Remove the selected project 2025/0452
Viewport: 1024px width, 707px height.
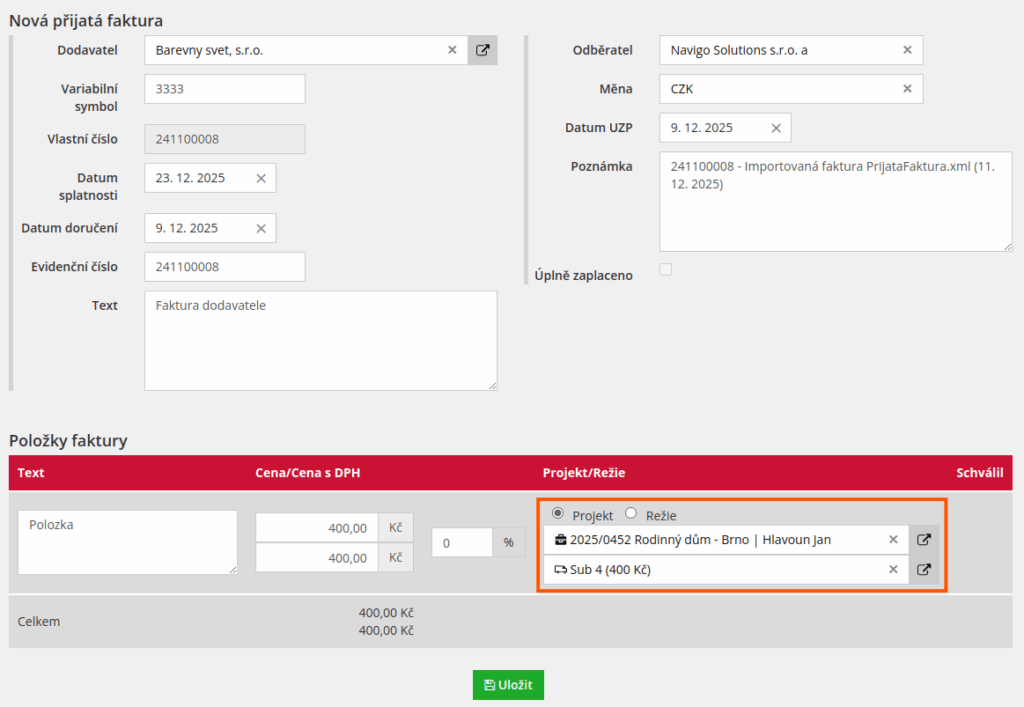(894, 540)
